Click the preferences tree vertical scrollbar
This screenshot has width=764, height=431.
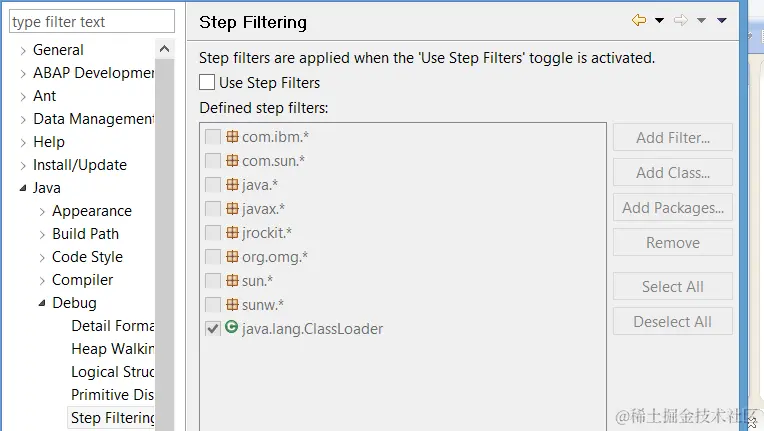165,250
